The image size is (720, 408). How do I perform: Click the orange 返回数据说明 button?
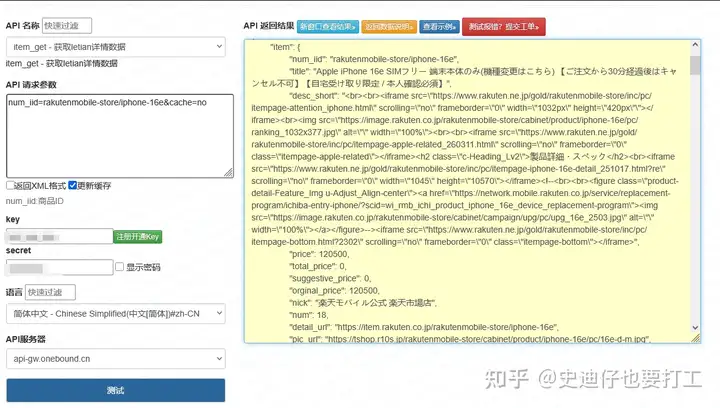(x=389, y=27)
